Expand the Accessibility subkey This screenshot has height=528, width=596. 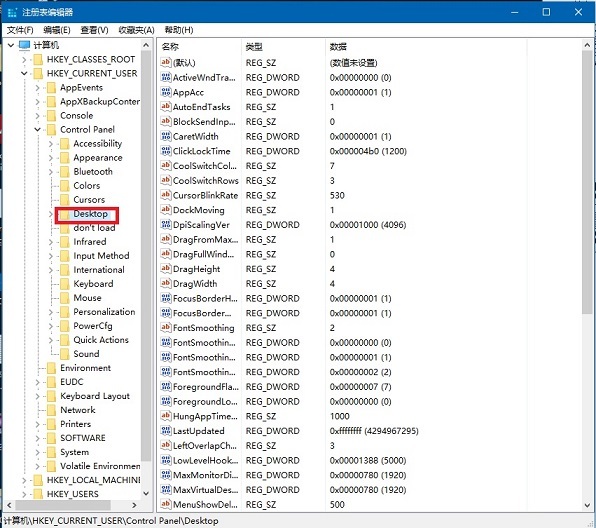point(51,144)
